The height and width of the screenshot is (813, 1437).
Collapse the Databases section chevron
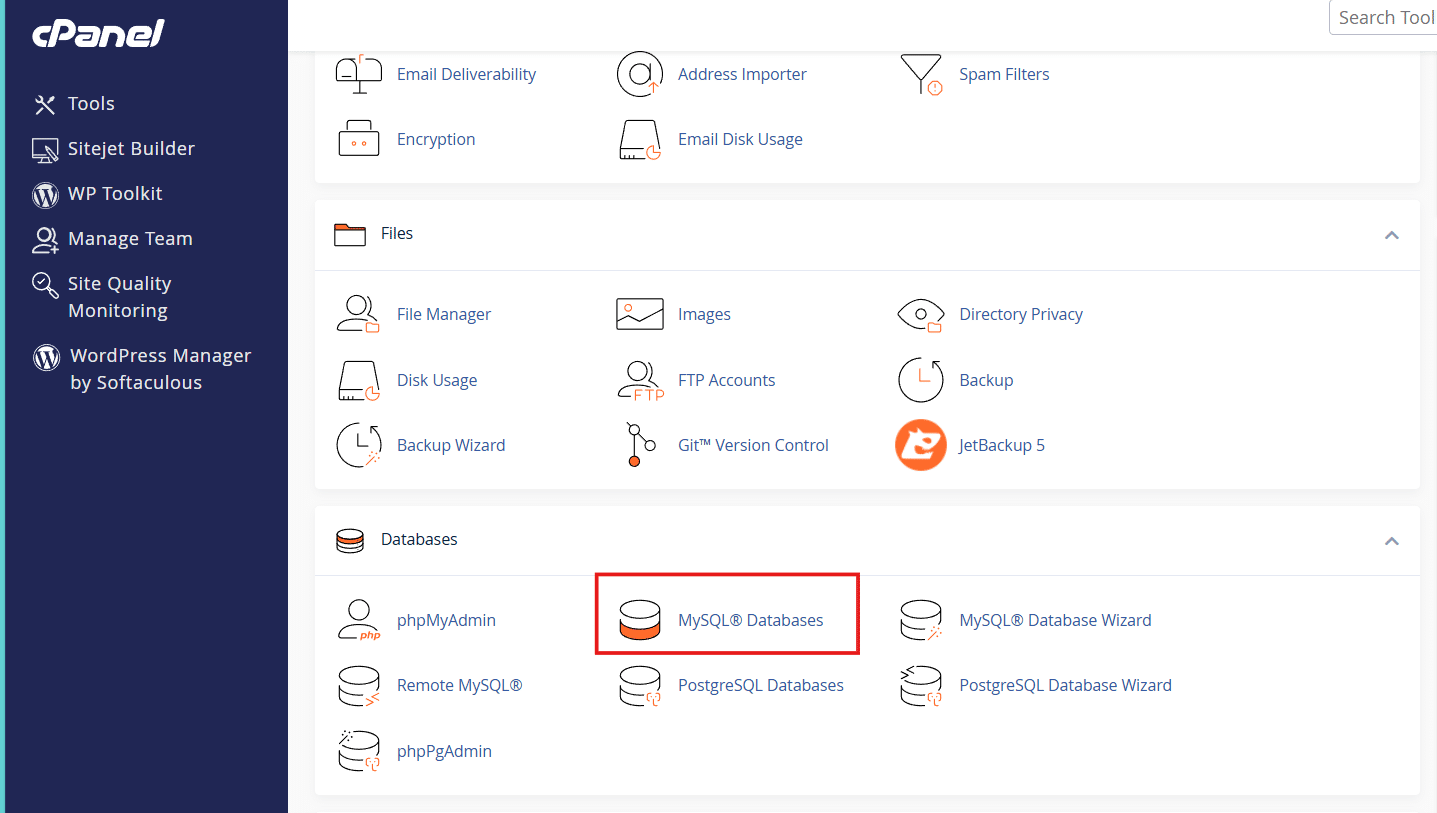click(1391, 541)
